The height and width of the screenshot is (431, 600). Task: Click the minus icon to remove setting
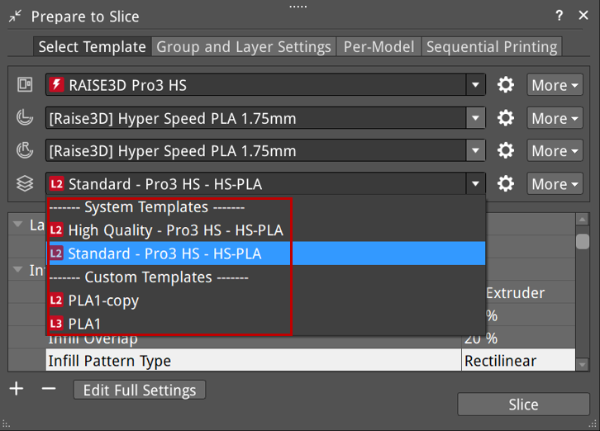(x=48, y=388)
